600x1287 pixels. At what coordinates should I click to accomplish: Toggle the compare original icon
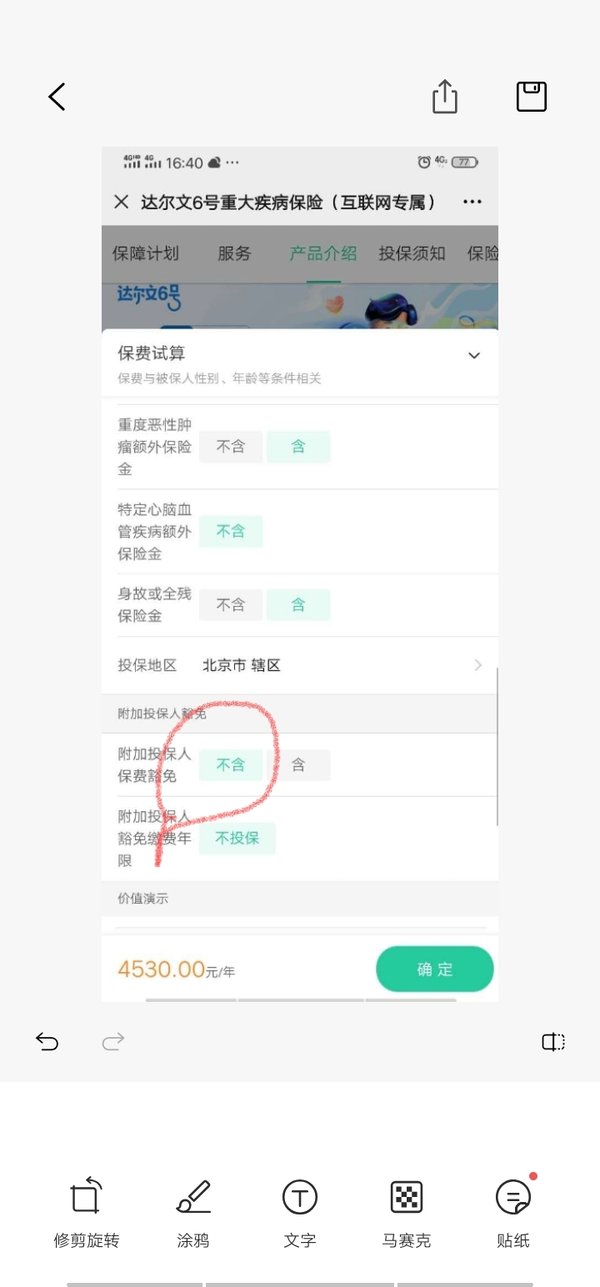coord(553,1042)
